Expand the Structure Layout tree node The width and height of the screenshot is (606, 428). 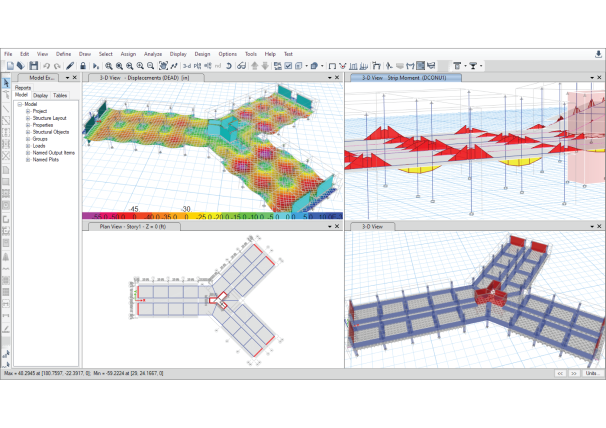tap(28, 118)
